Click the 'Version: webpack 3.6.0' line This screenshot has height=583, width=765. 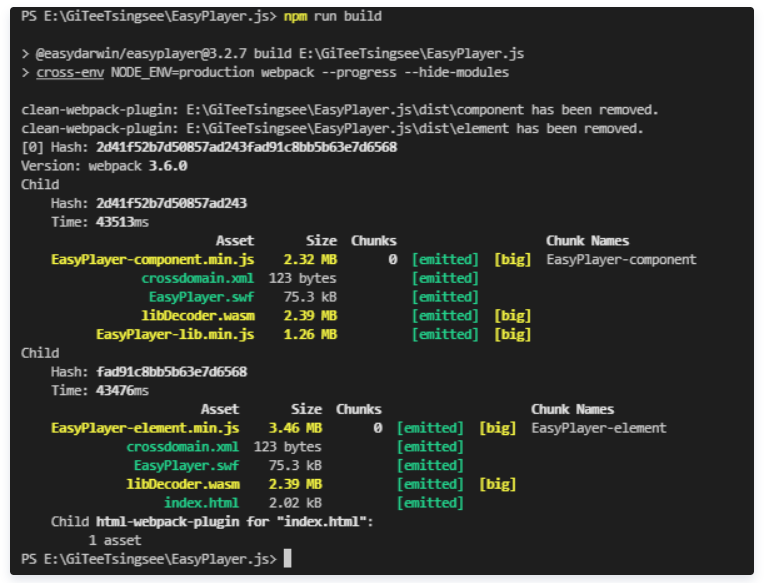(x=104, y=166)
